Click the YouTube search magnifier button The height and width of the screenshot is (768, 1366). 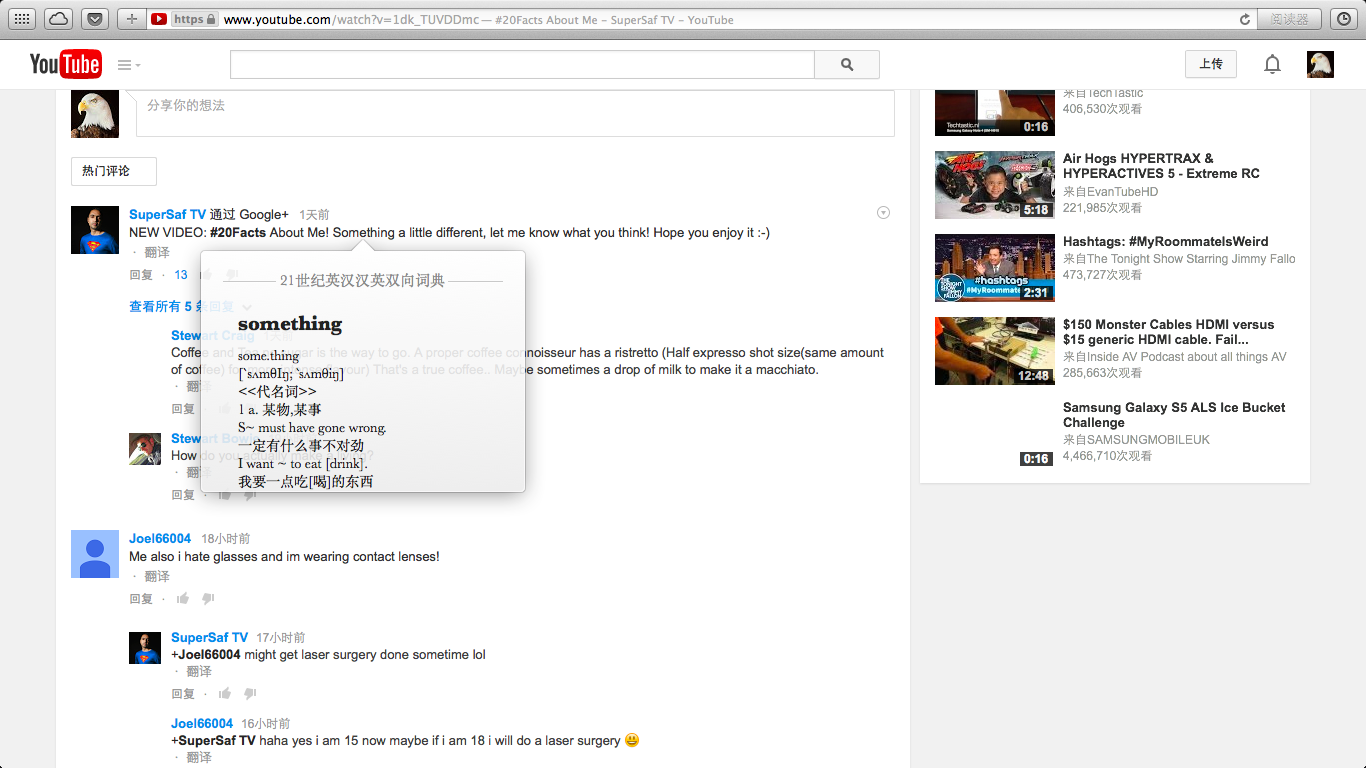pos(847,64)
